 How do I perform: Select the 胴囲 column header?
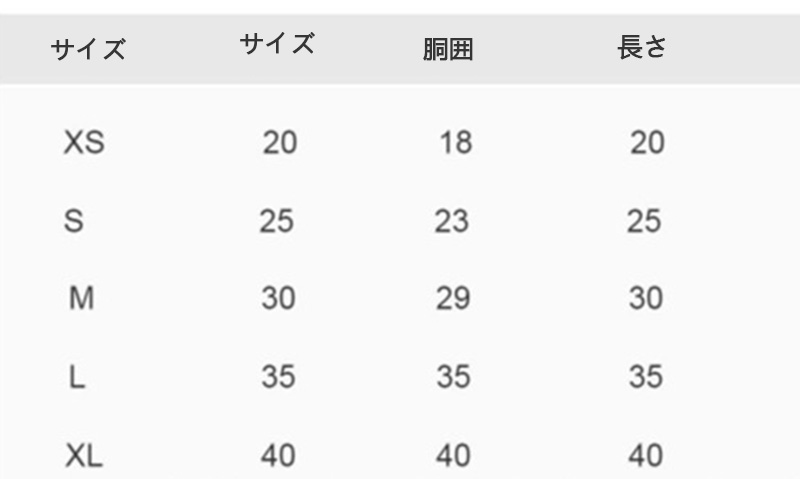[448, 49]
